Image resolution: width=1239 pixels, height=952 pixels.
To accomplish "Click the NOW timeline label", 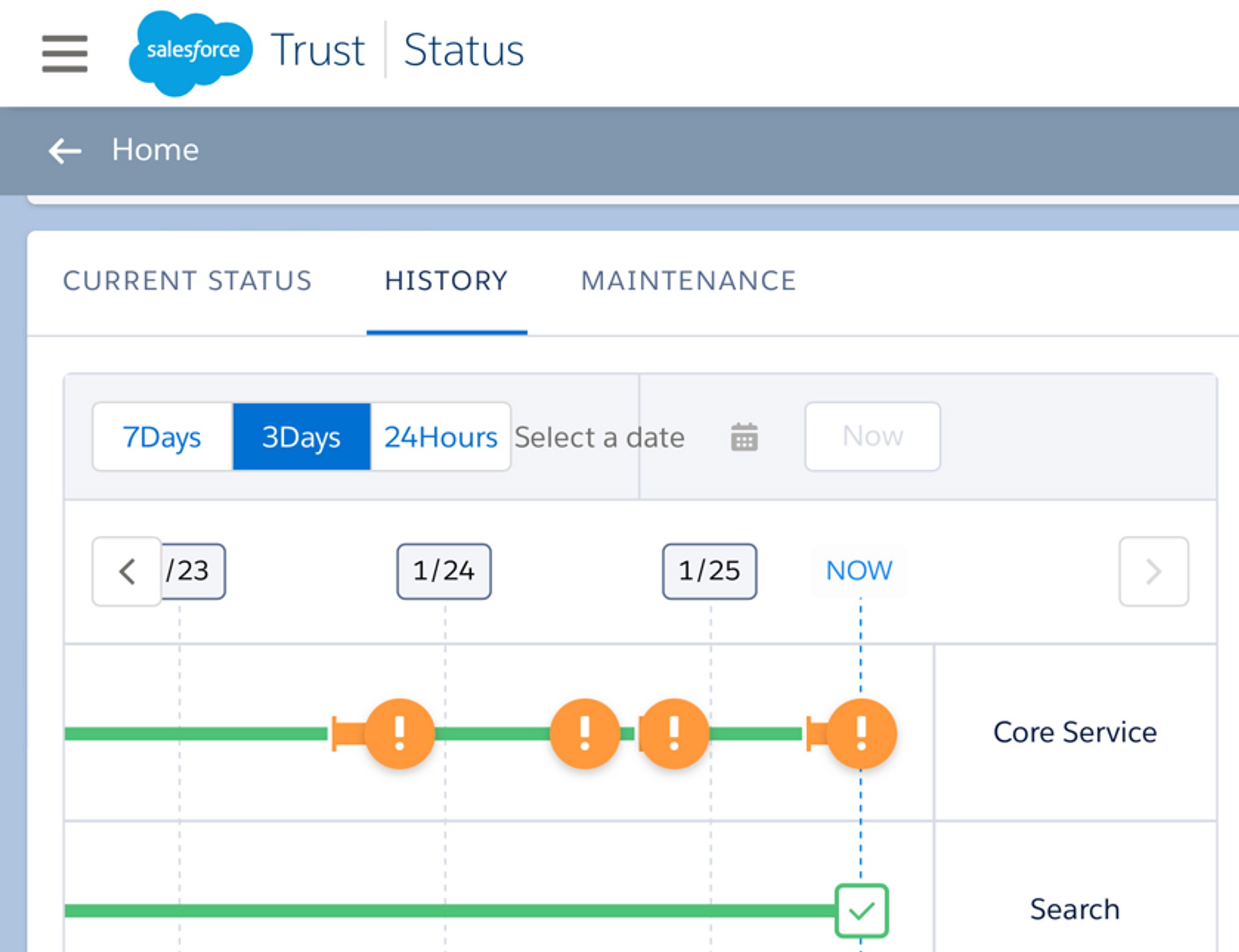I will point(859,571).
